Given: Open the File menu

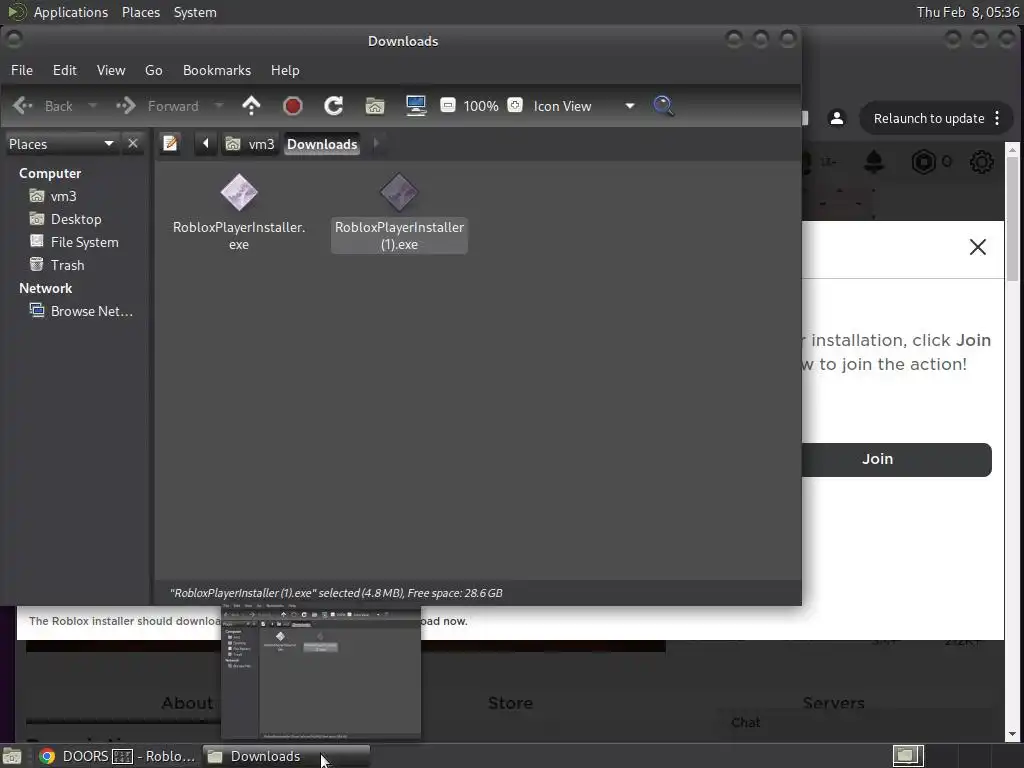Looking at the screenshot, I should (22, 70).
